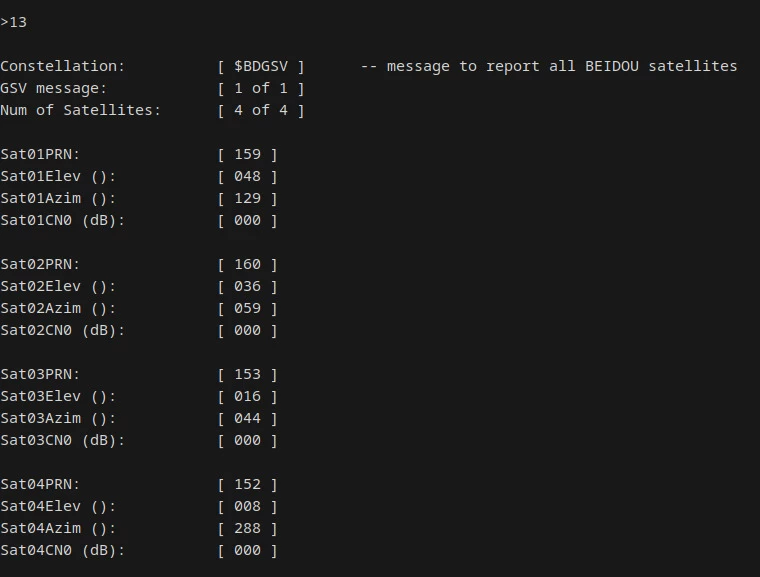Click Num of Satellites value 4 of 4
The width and height of the screenshot is (760, 577).
(x=261, y=110)
